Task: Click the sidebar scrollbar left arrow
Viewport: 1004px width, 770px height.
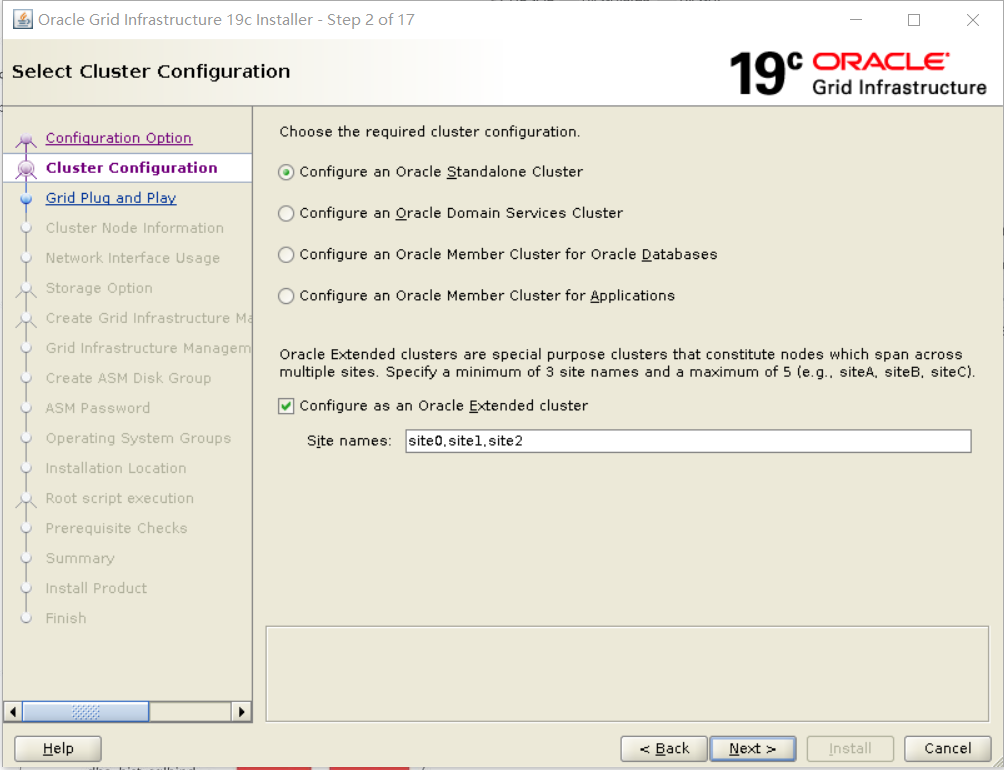Action: pos(13,712)
